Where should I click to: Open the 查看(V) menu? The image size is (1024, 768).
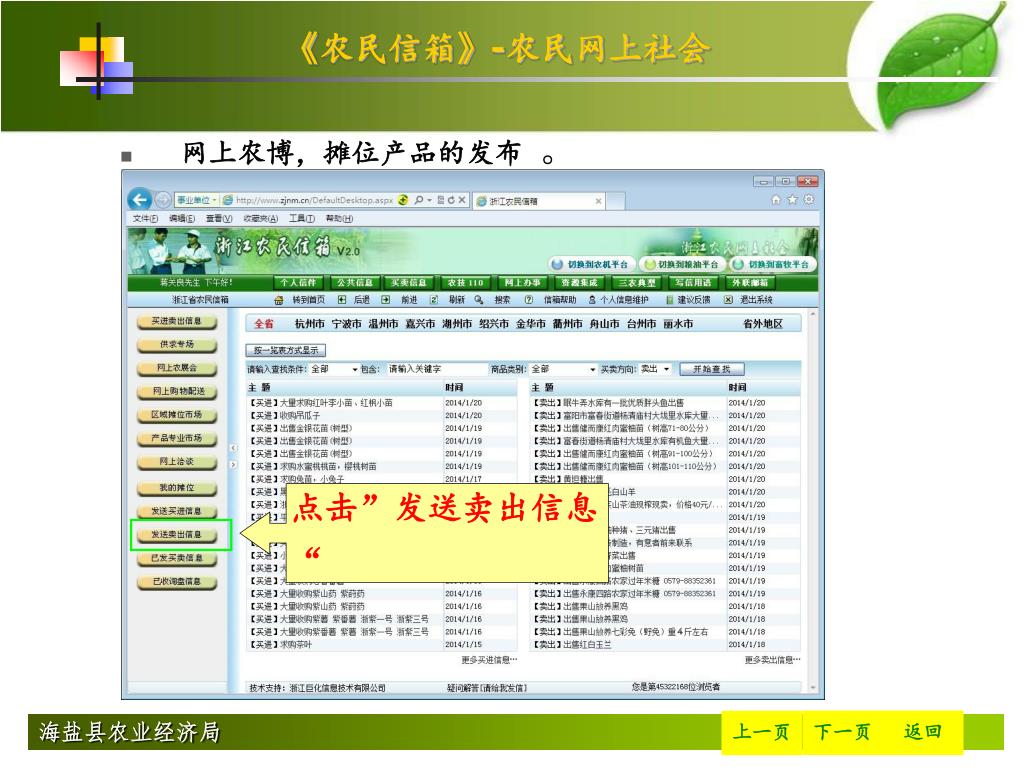tap(219, 219)
